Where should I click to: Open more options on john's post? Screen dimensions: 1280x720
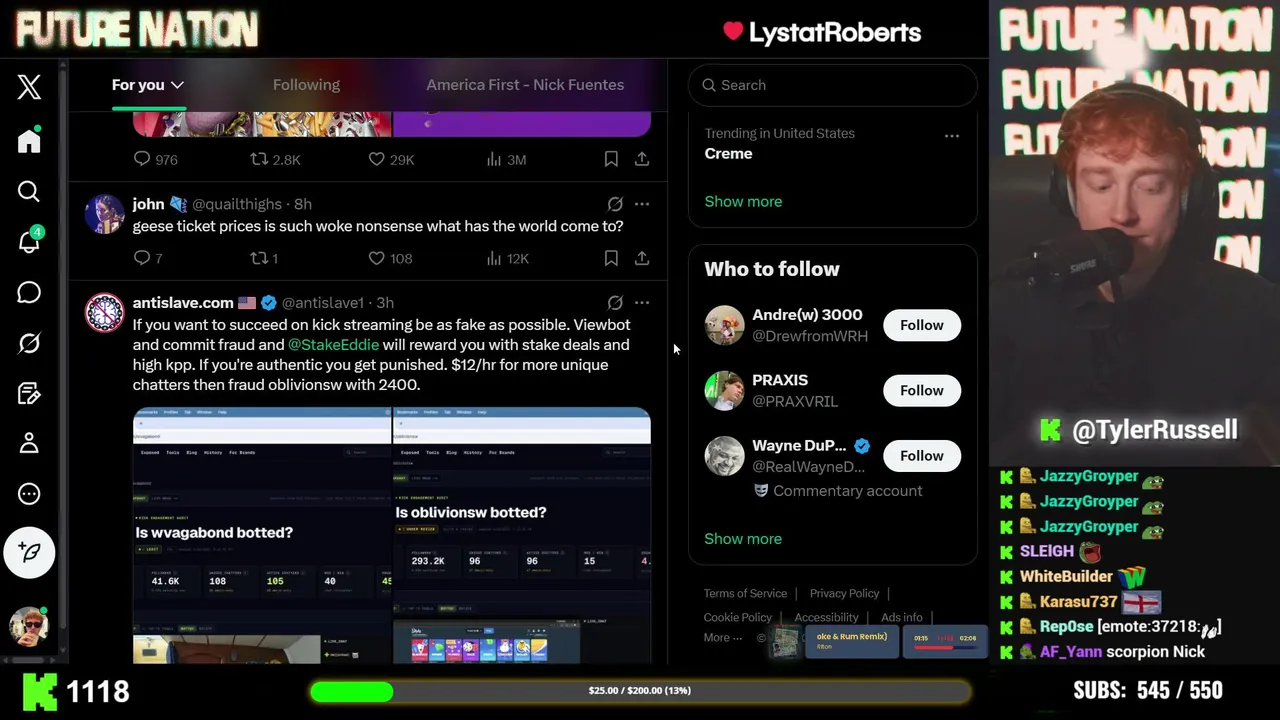click(642, 204)
